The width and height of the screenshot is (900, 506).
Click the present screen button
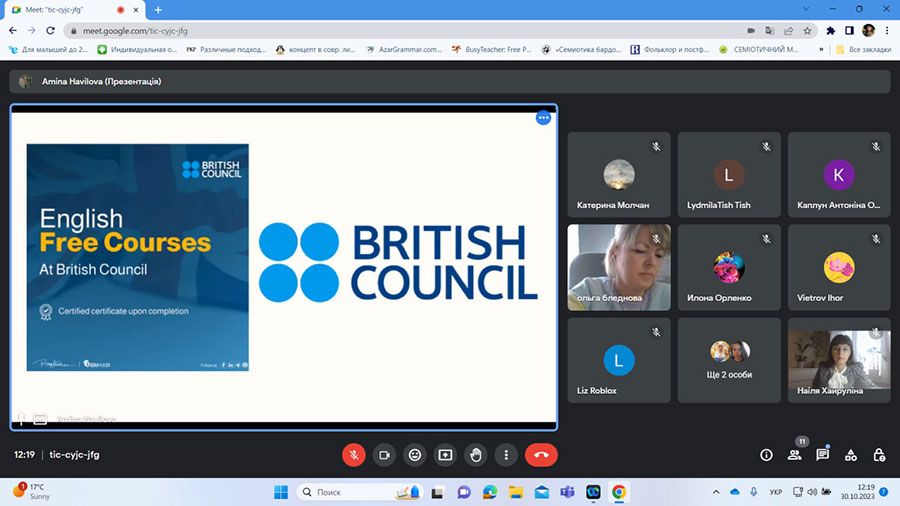445,455
